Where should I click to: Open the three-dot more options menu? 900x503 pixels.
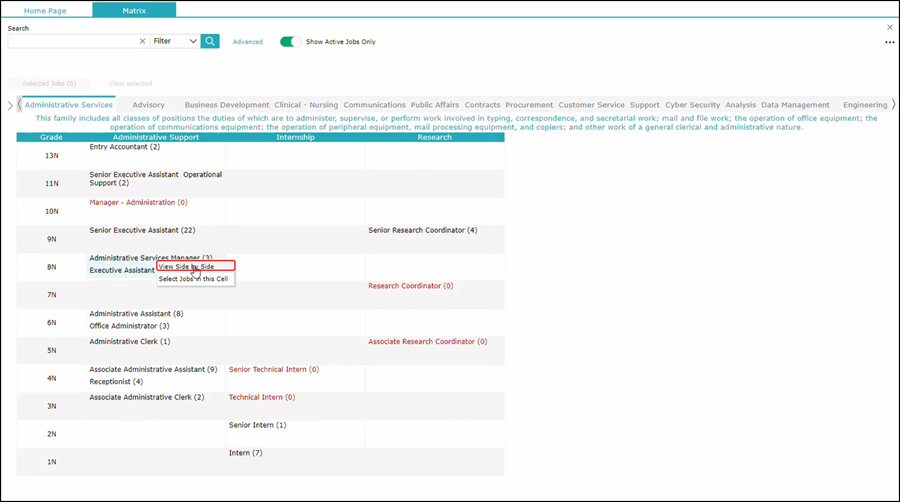tap(889, 43)
